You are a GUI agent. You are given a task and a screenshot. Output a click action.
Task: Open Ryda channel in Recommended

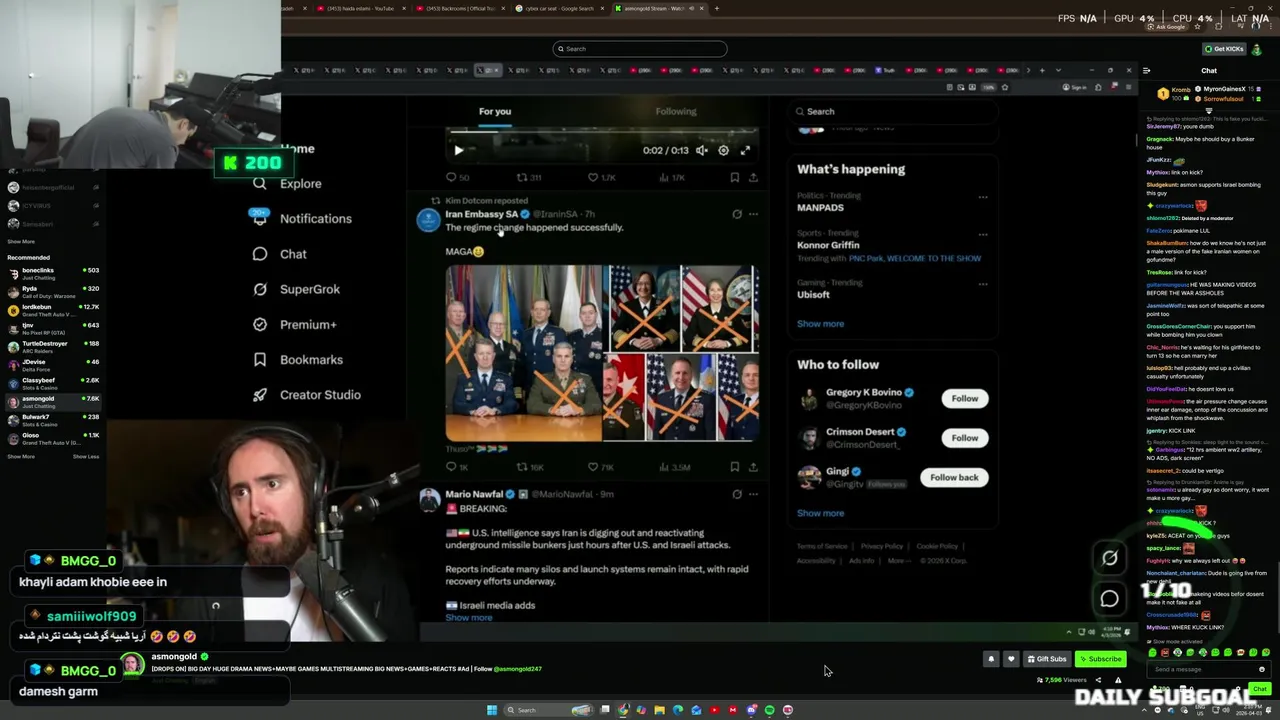(53, 291)
